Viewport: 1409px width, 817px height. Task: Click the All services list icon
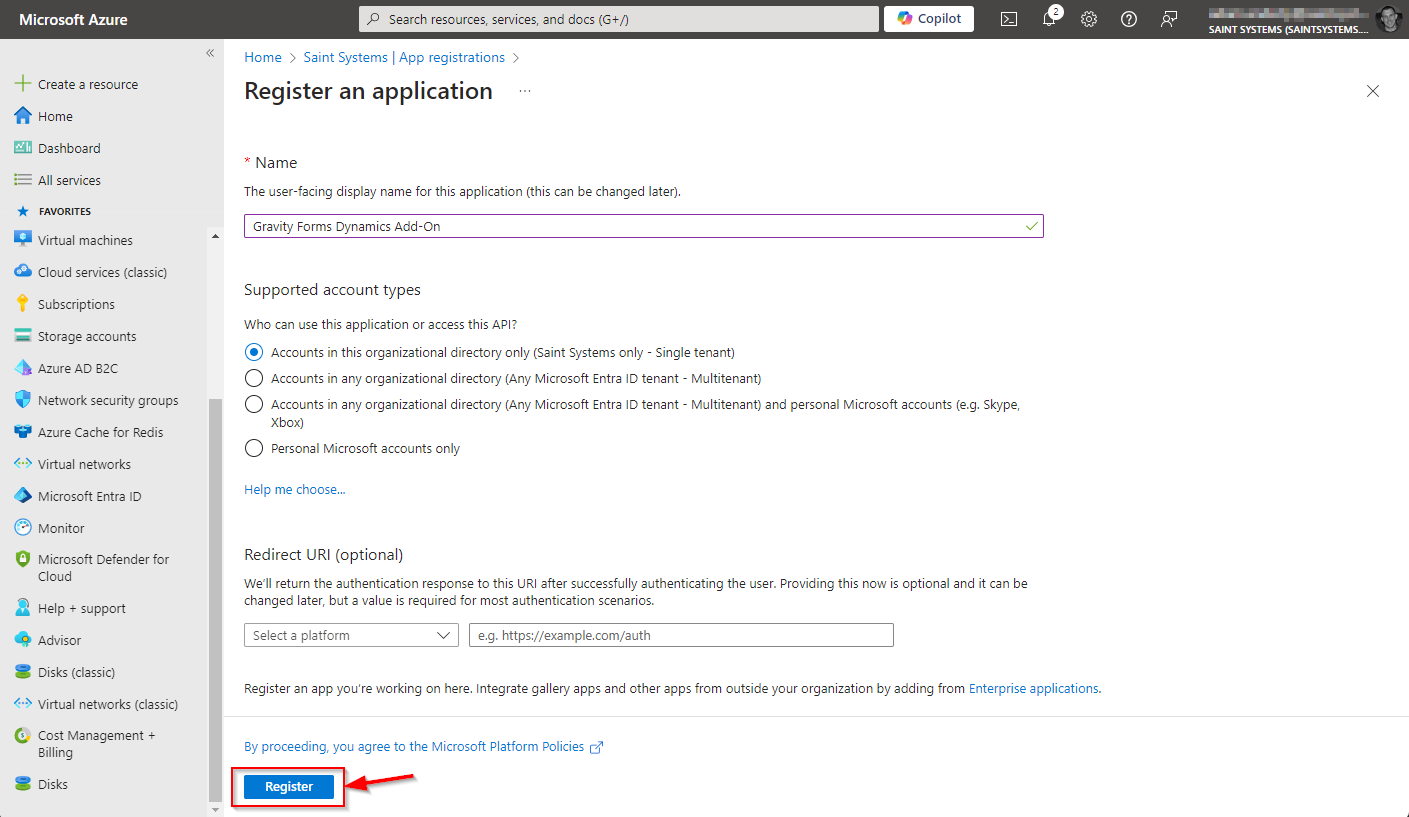pyautogui.click(x=23, y=180)
